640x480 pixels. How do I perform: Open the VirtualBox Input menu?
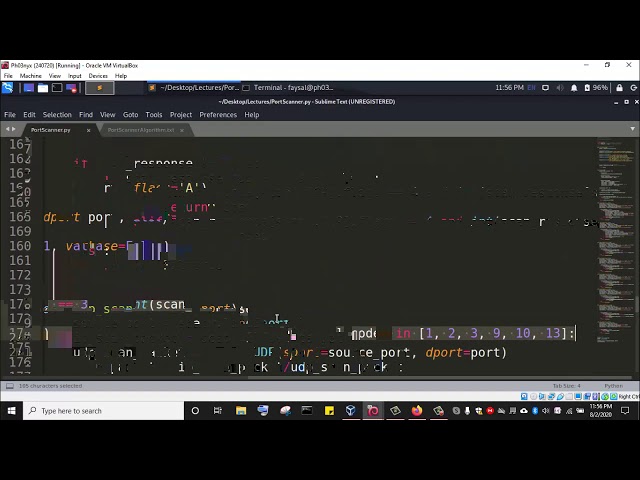pos(74,76)
